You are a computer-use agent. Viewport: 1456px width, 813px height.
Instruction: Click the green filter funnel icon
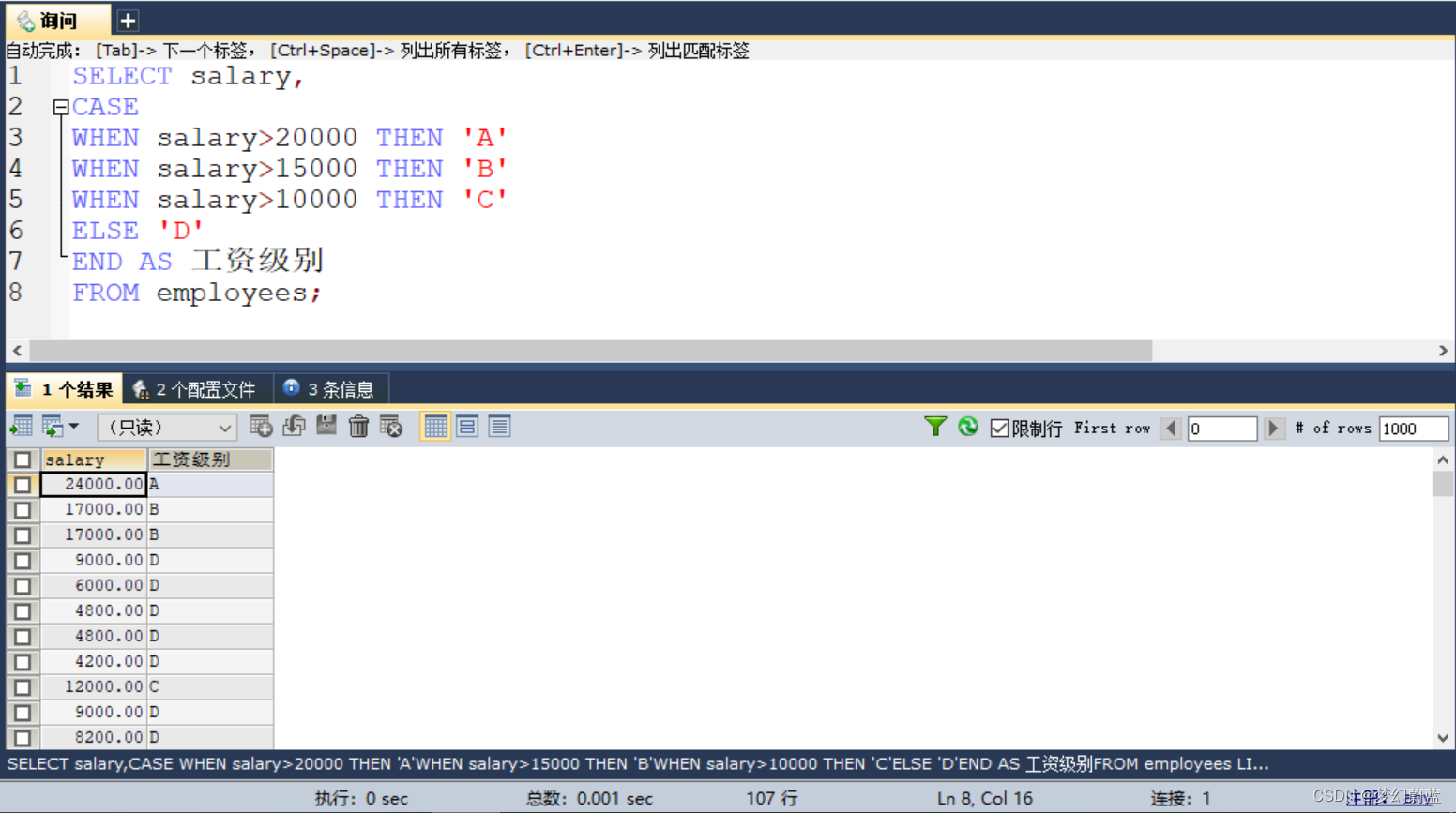click(x=935, y=427)
